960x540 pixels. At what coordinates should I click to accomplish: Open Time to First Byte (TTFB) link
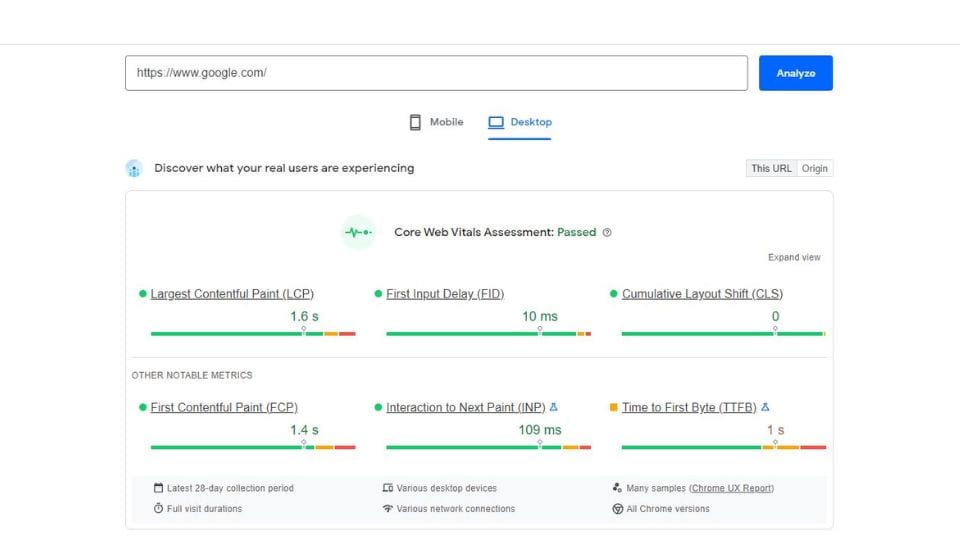(689, 407)
